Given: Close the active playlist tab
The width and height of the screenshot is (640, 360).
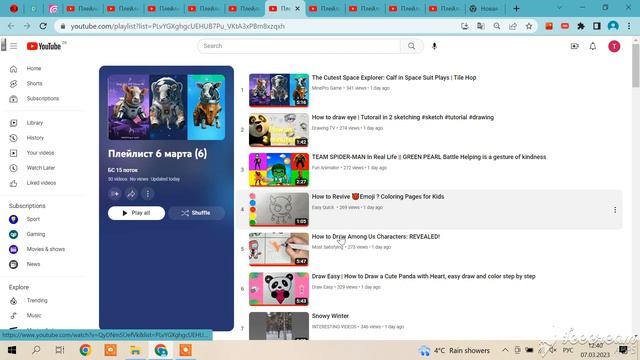Looking at the screenshot, I should coord(298,8).
